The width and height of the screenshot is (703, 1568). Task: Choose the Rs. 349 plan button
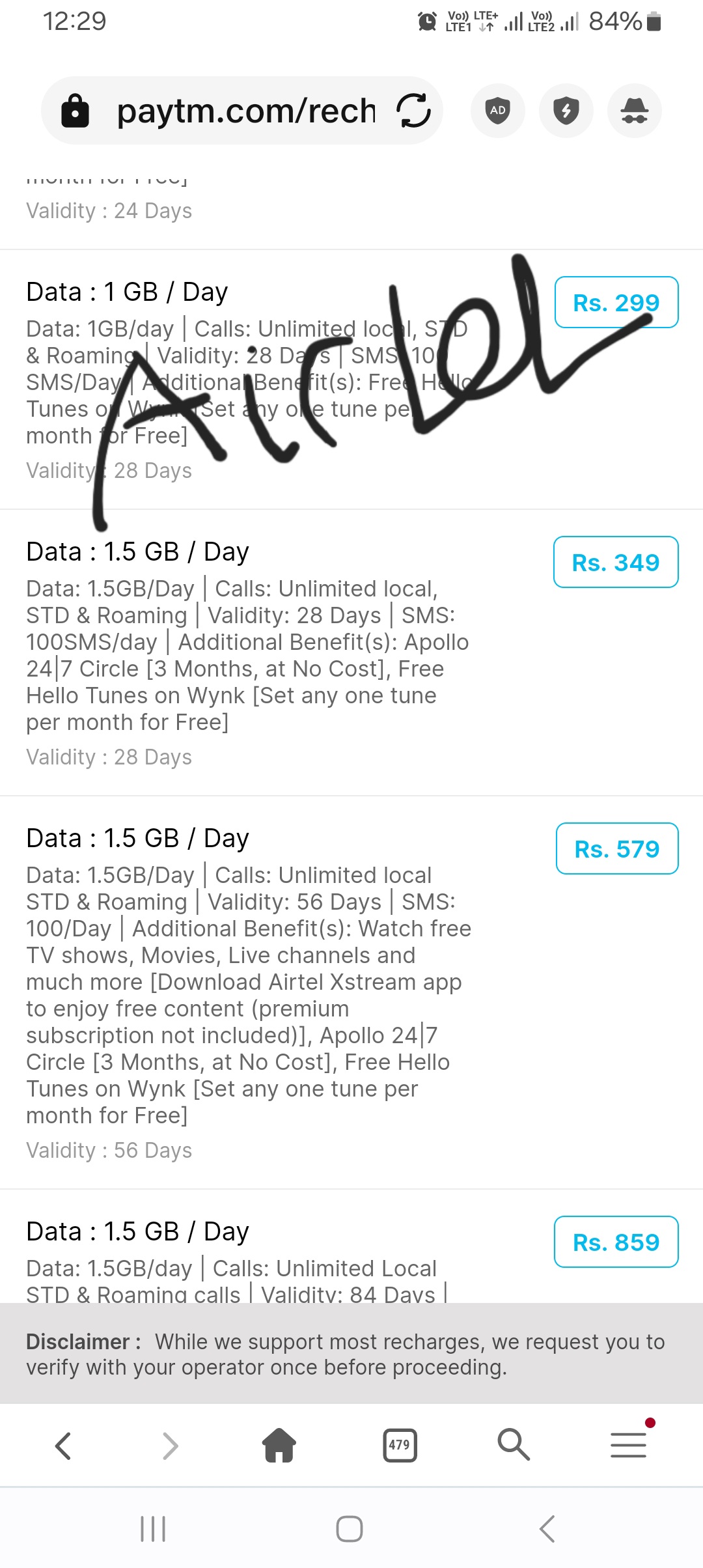616,563
